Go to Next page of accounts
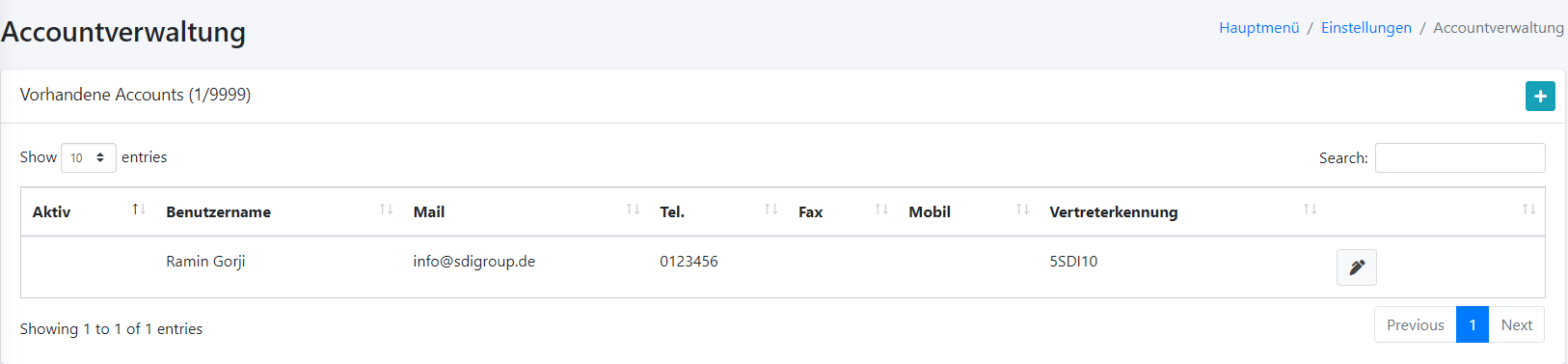 click(1517, 324)
